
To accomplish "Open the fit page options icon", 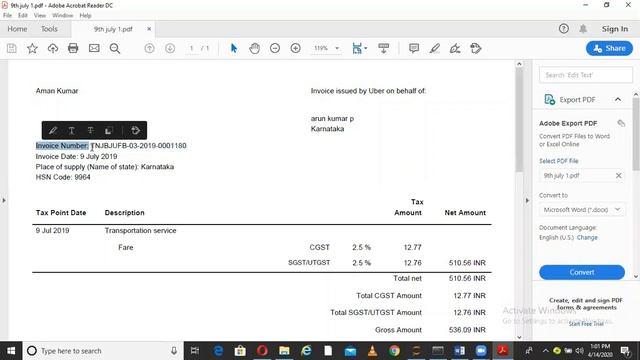I will coord(360,49).
